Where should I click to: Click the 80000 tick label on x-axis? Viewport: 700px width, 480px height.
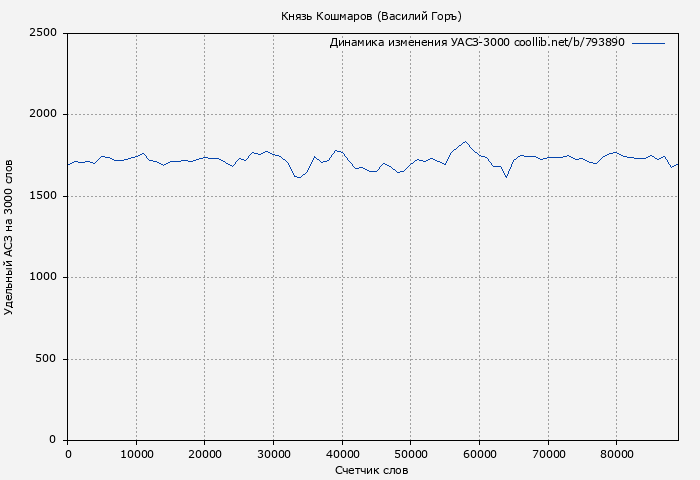coord(616,454)
